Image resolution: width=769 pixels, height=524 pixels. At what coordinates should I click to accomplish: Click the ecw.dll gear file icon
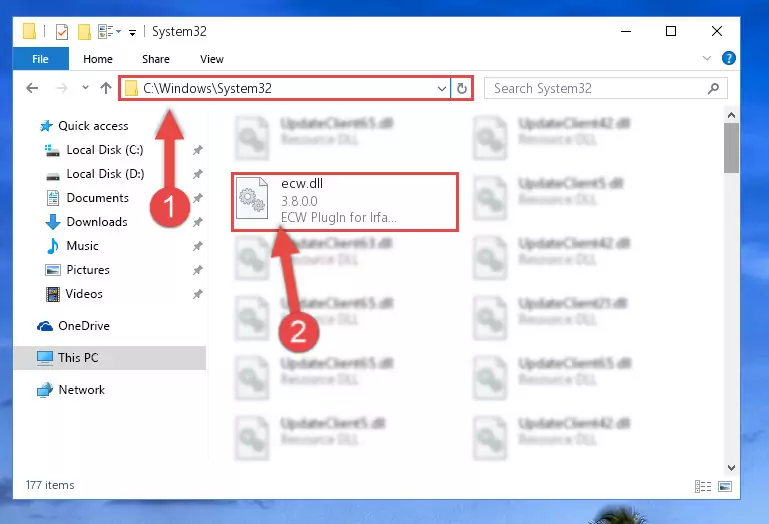(252, 198)
